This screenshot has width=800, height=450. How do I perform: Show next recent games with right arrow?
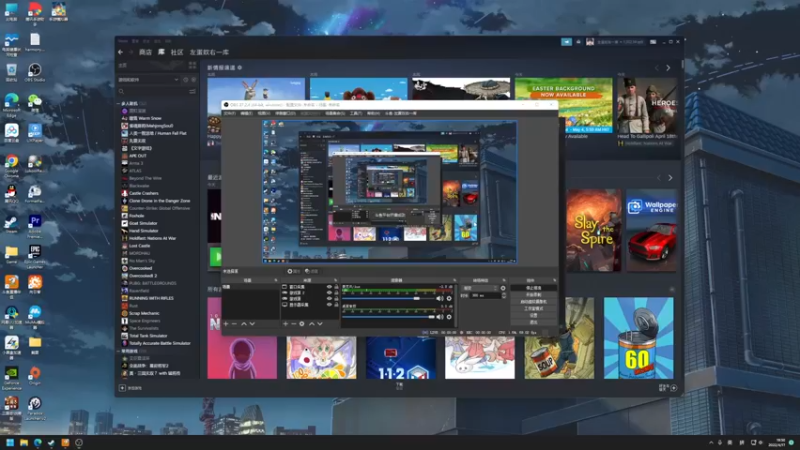[670, 178]
